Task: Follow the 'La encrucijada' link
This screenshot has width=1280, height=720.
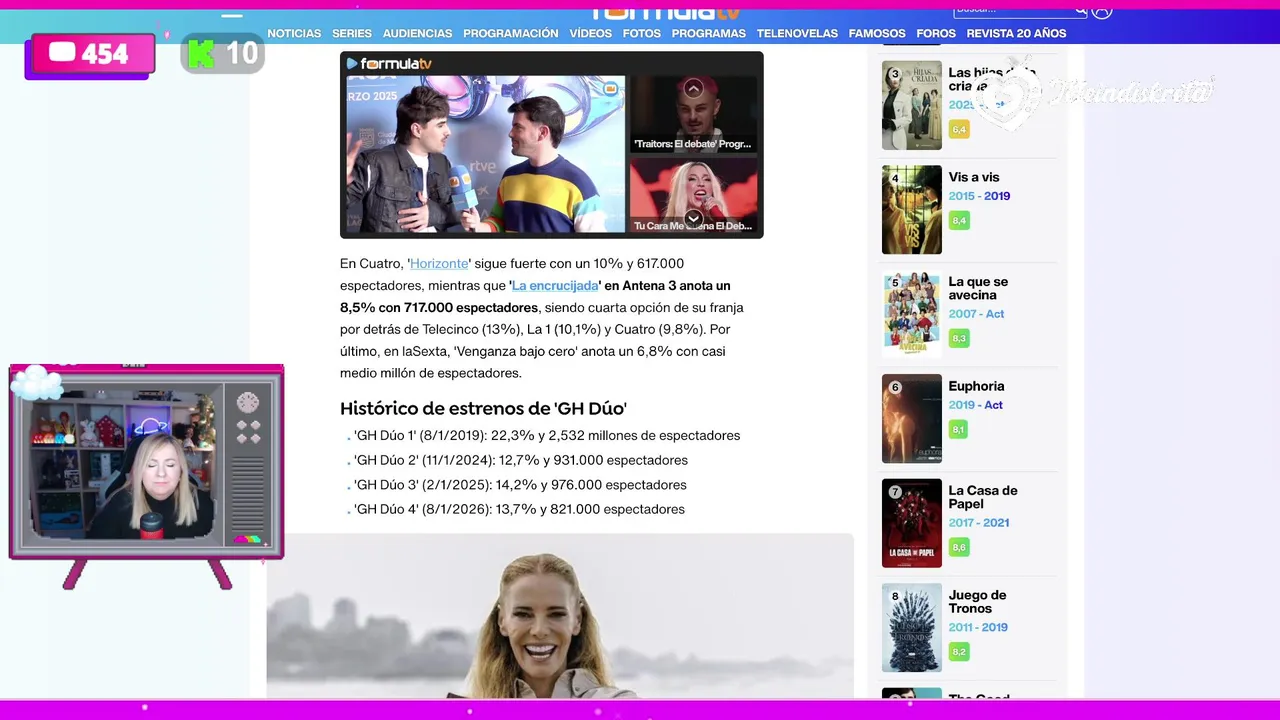Action: click(x=555, y=285)
